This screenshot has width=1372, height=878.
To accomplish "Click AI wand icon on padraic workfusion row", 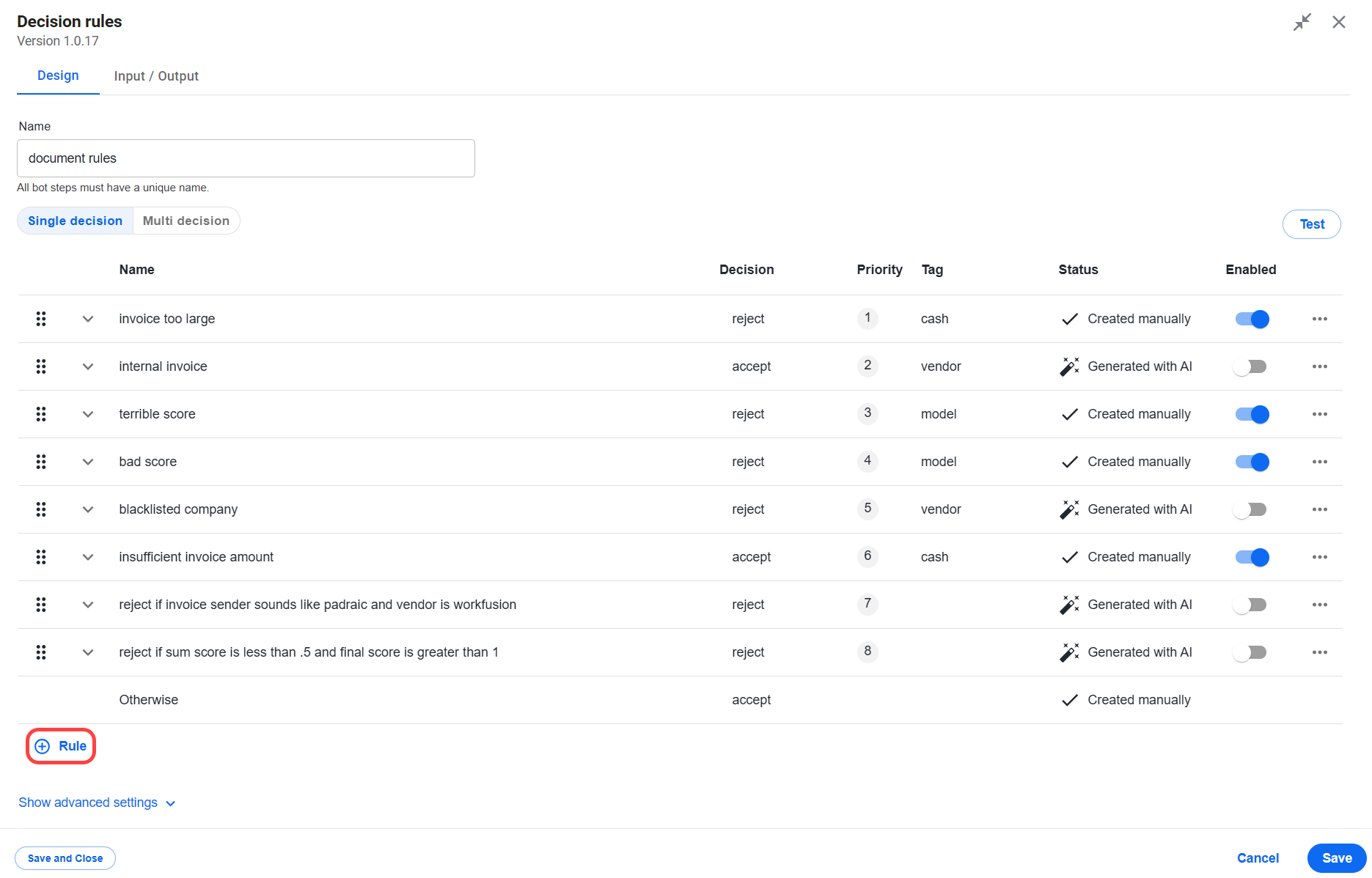I will (1069, 605).
